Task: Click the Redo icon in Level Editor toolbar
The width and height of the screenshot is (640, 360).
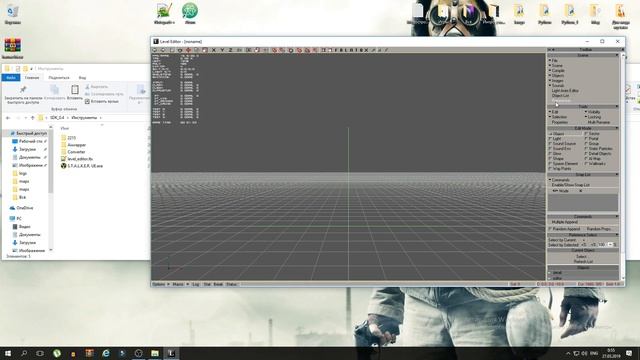Action: coord(162,50)
